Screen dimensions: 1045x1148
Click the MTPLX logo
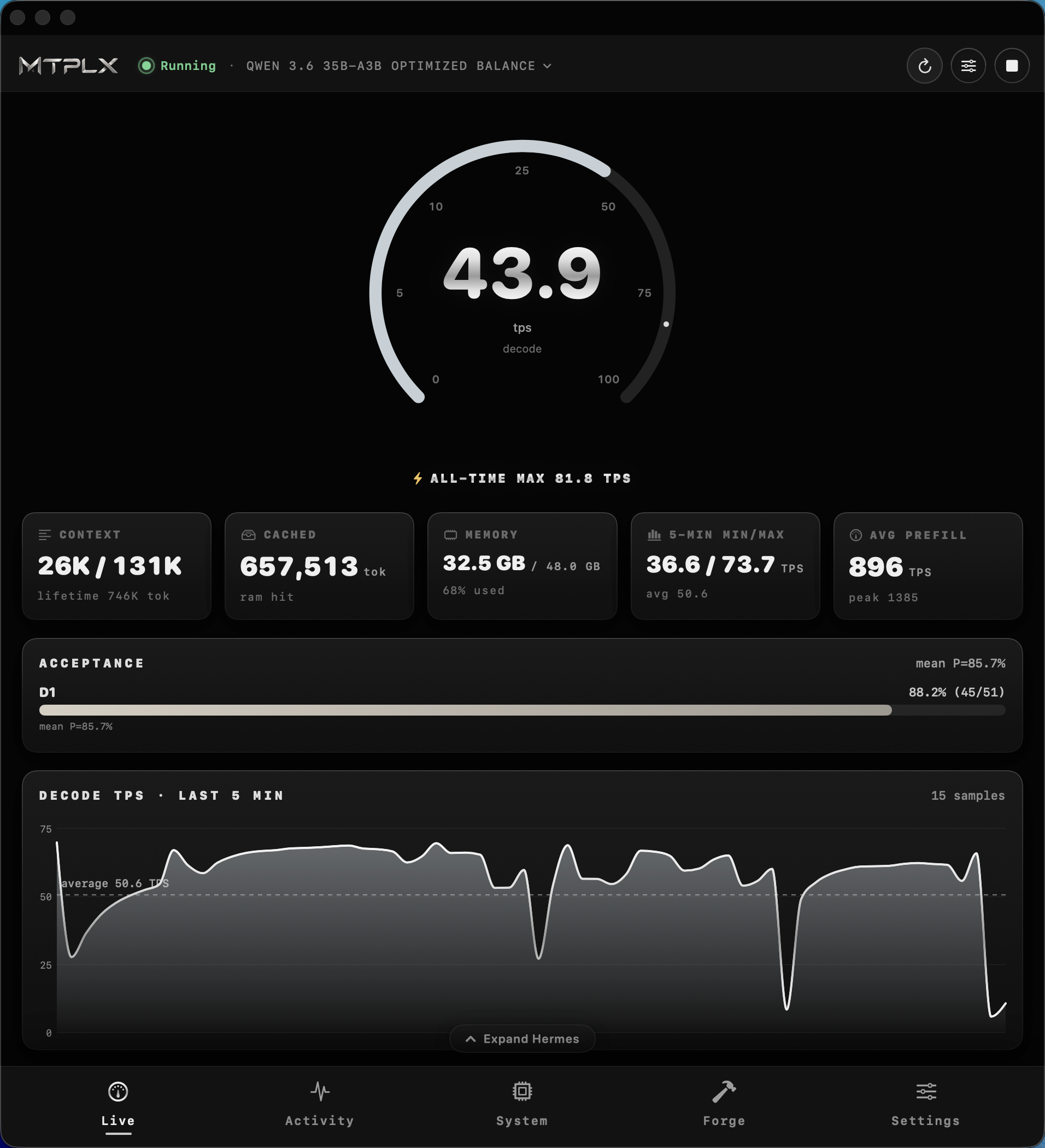tap(68, 66)
